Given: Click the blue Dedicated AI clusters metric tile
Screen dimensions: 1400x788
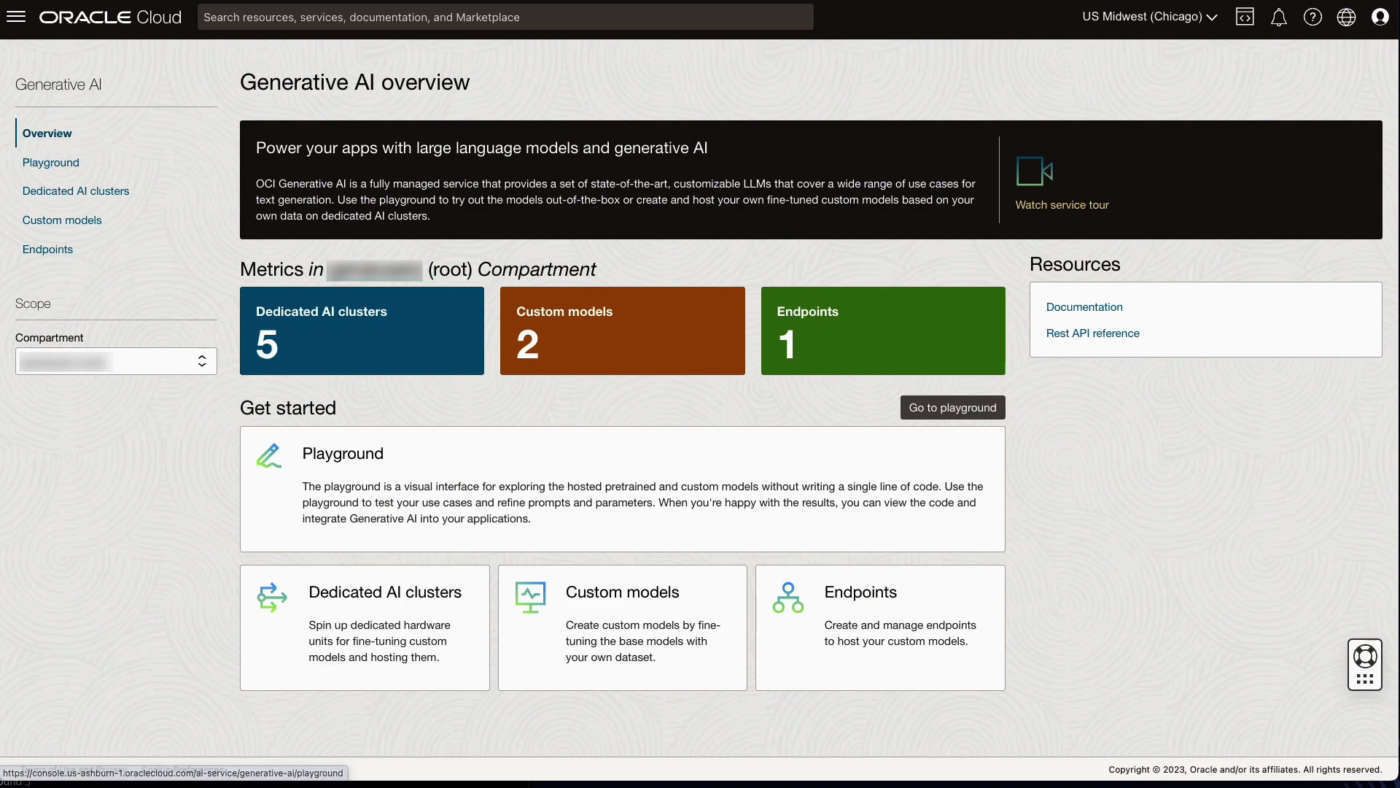Looking at the screenshot, I should click(x=362, y=331).
